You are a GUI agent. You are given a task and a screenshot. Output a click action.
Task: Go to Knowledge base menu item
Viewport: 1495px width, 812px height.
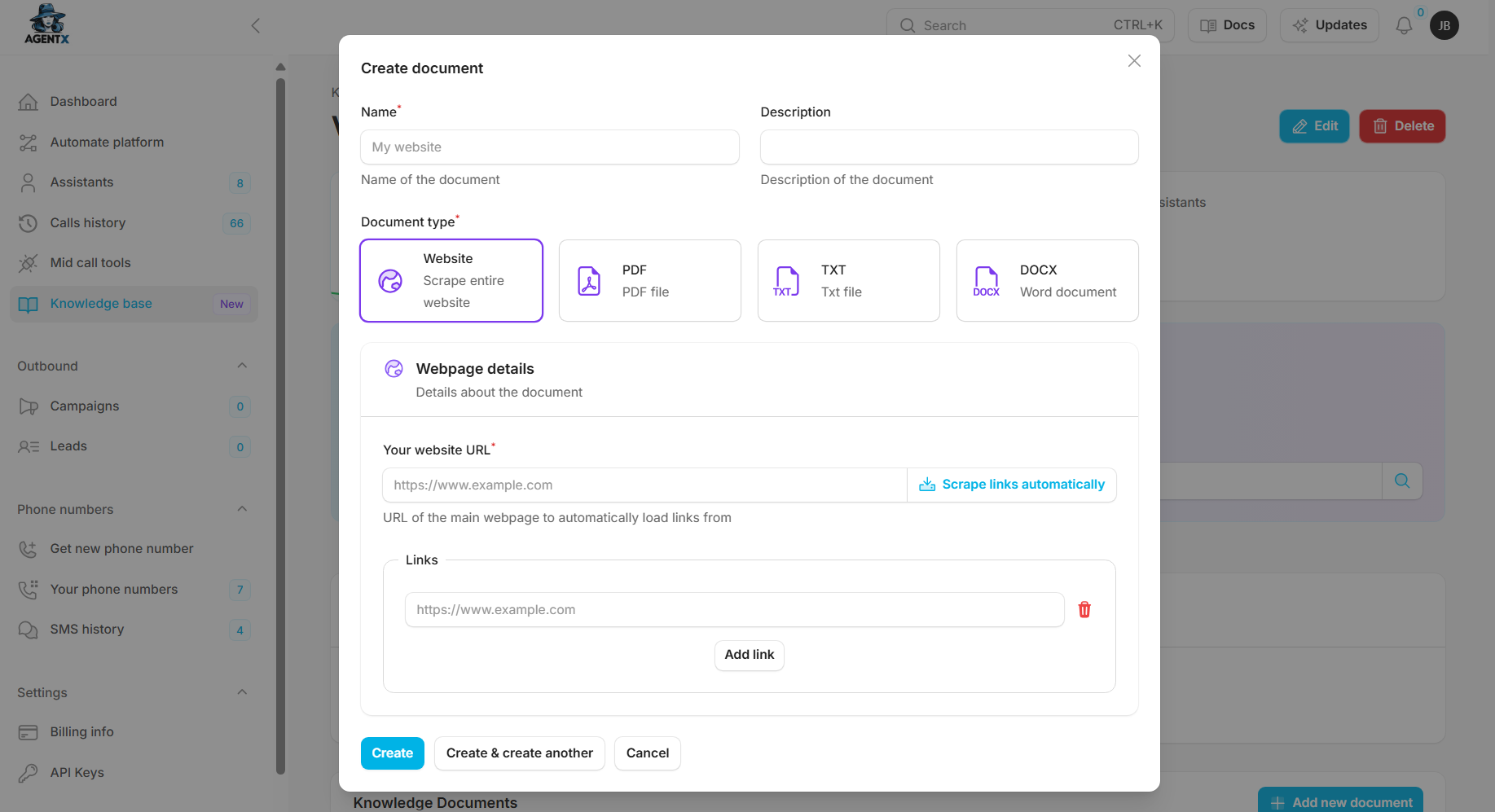tap(101, 304)
